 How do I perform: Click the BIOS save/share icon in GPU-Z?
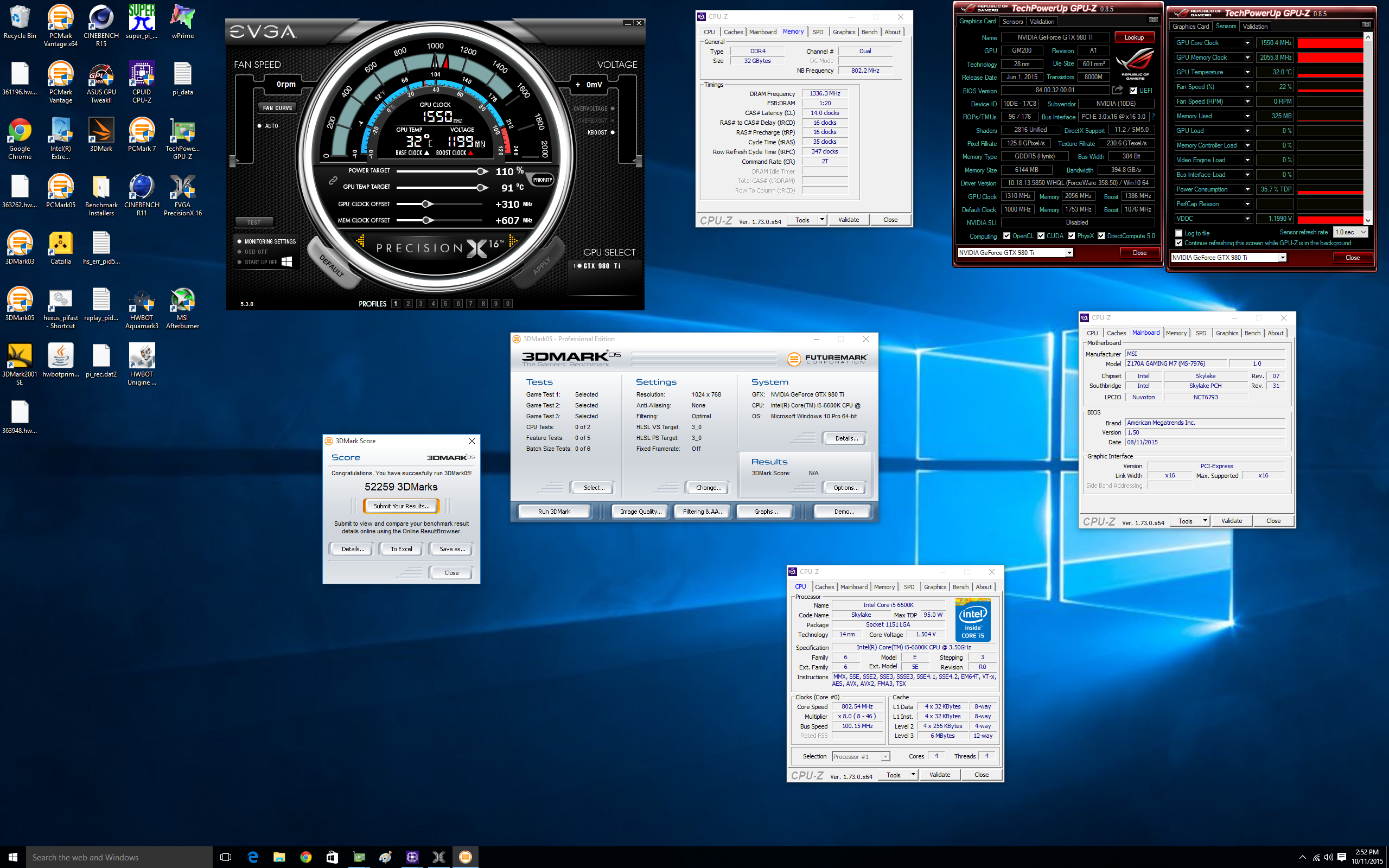(x=1117, y=90)
